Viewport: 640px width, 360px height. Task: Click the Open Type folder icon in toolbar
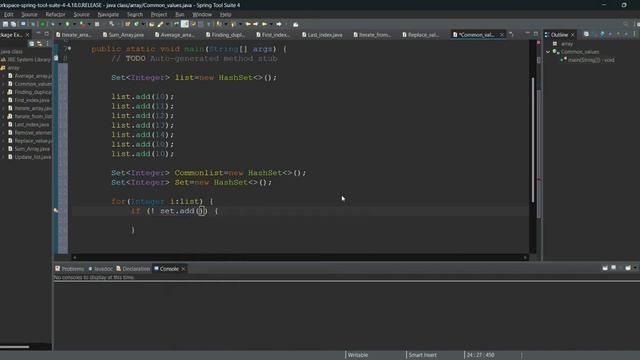pyautogui.click(x=151, y=24)
